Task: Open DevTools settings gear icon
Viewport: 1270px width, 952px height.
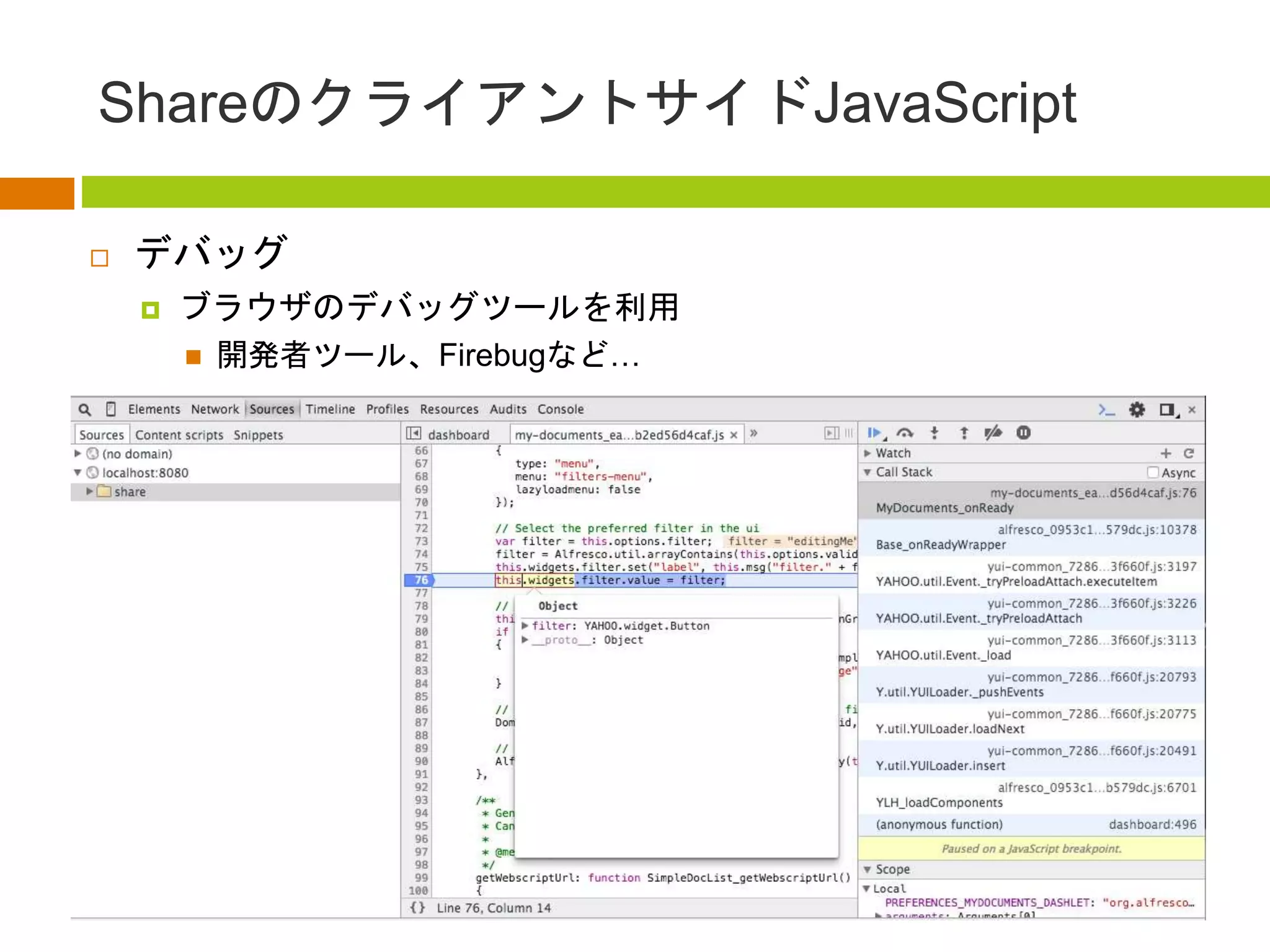Action: [x=1137, y=410]
